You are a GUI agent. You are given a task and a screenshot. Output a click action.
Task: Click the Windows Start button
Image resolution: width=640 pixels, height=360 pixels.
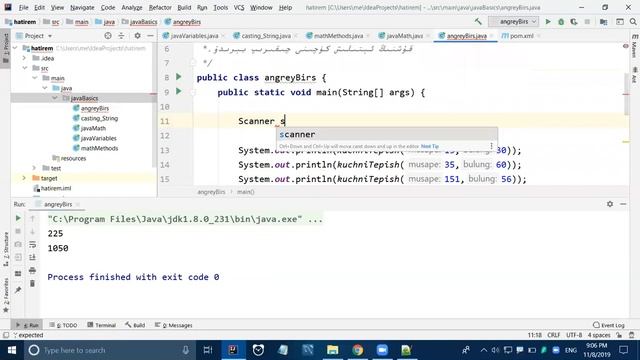pyautogui.click(x=11, y=350)
